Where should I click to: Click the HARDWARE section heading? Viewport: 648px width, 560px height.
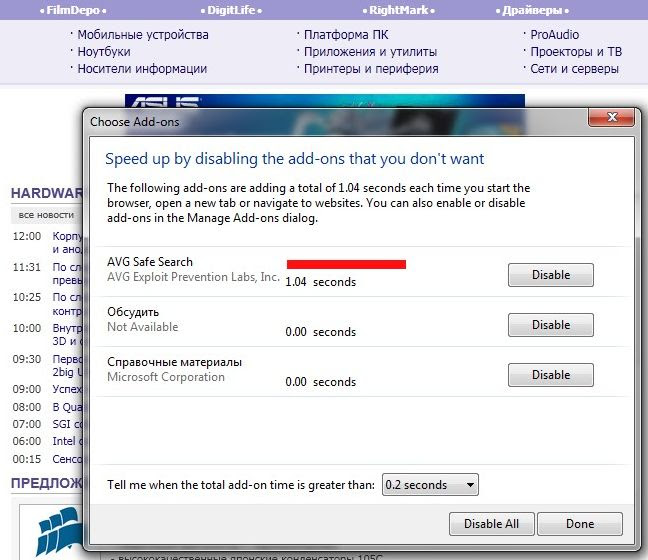[x=47, y=193]
